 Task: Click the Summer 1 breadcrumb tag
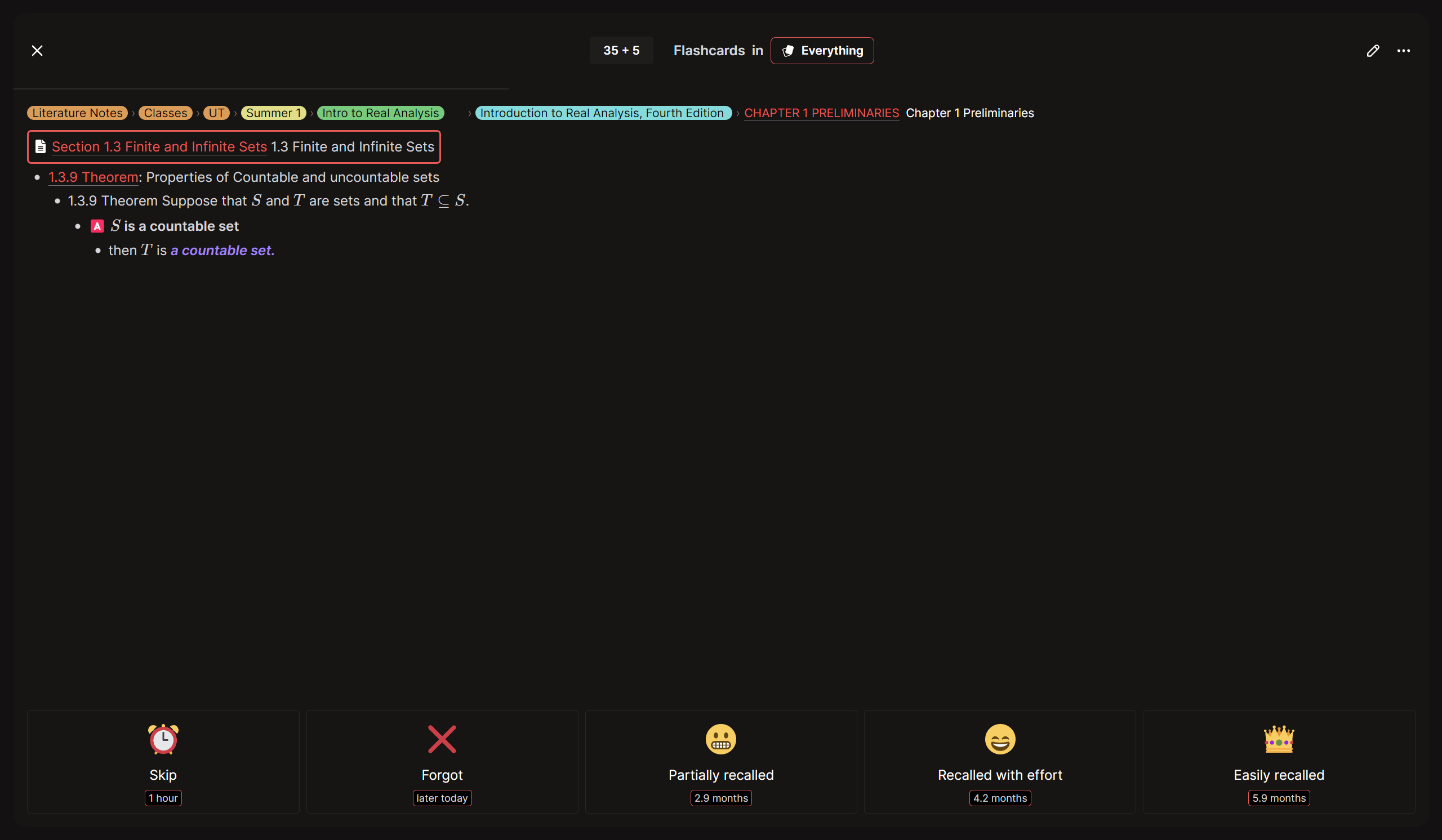point(273,113)
